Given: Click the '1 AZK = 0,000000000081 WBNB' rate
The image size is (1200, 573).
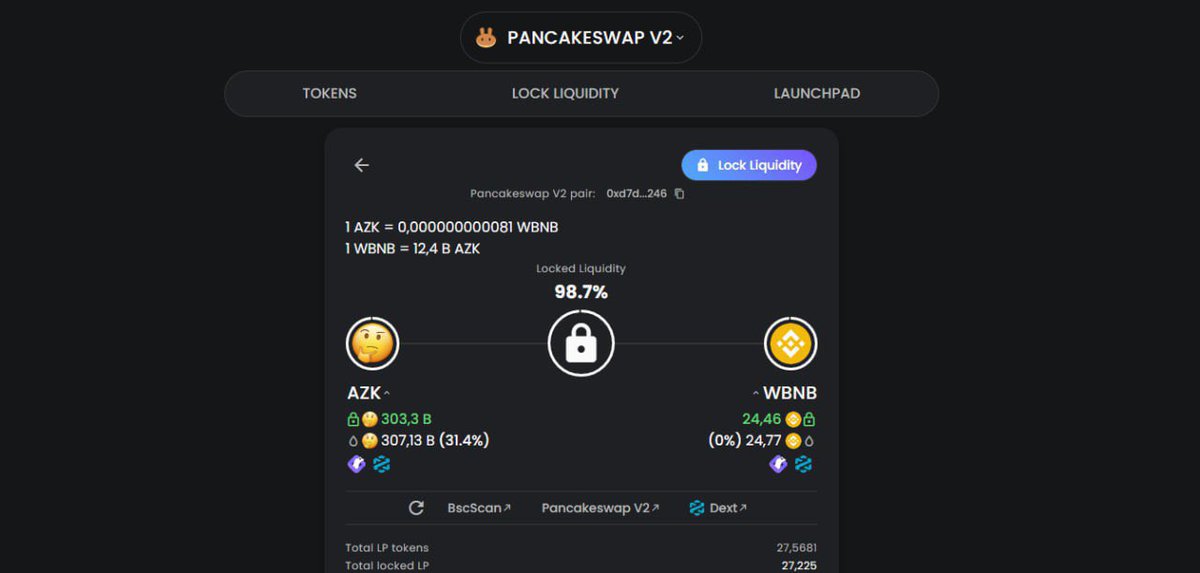Looking at the screenshot, I should (x=452, y=227).
